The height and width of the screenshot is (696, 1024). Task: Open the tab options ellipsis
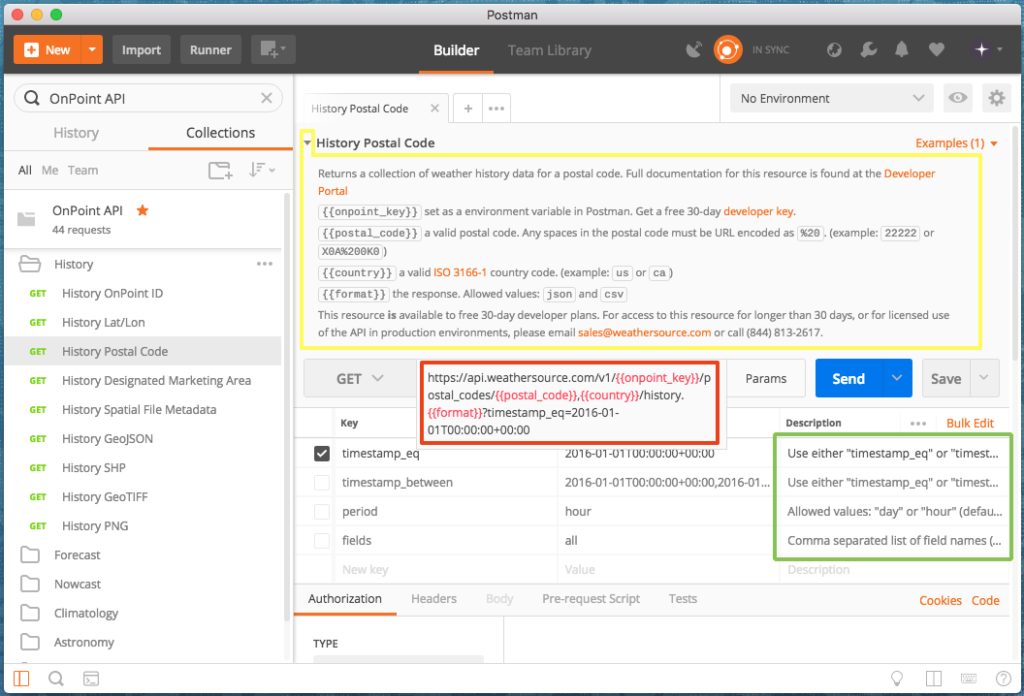pos(496,108)
